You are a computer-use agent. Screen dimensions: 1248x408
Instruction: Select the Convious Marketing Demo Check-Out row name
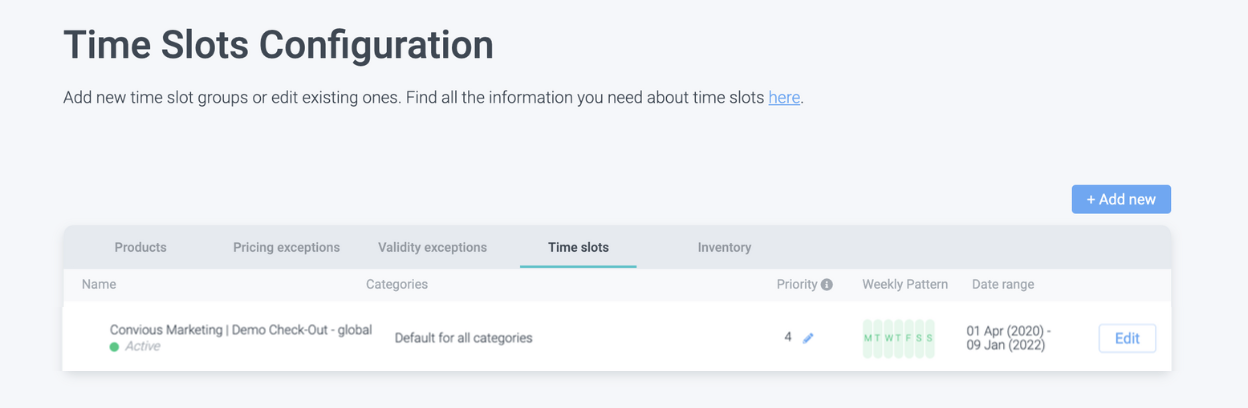[240, 330]
